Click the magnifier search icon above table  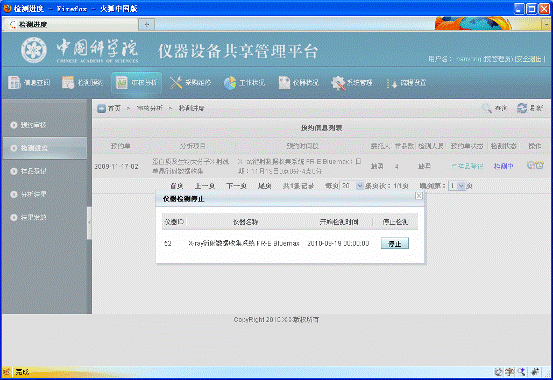tap(487, 108)
